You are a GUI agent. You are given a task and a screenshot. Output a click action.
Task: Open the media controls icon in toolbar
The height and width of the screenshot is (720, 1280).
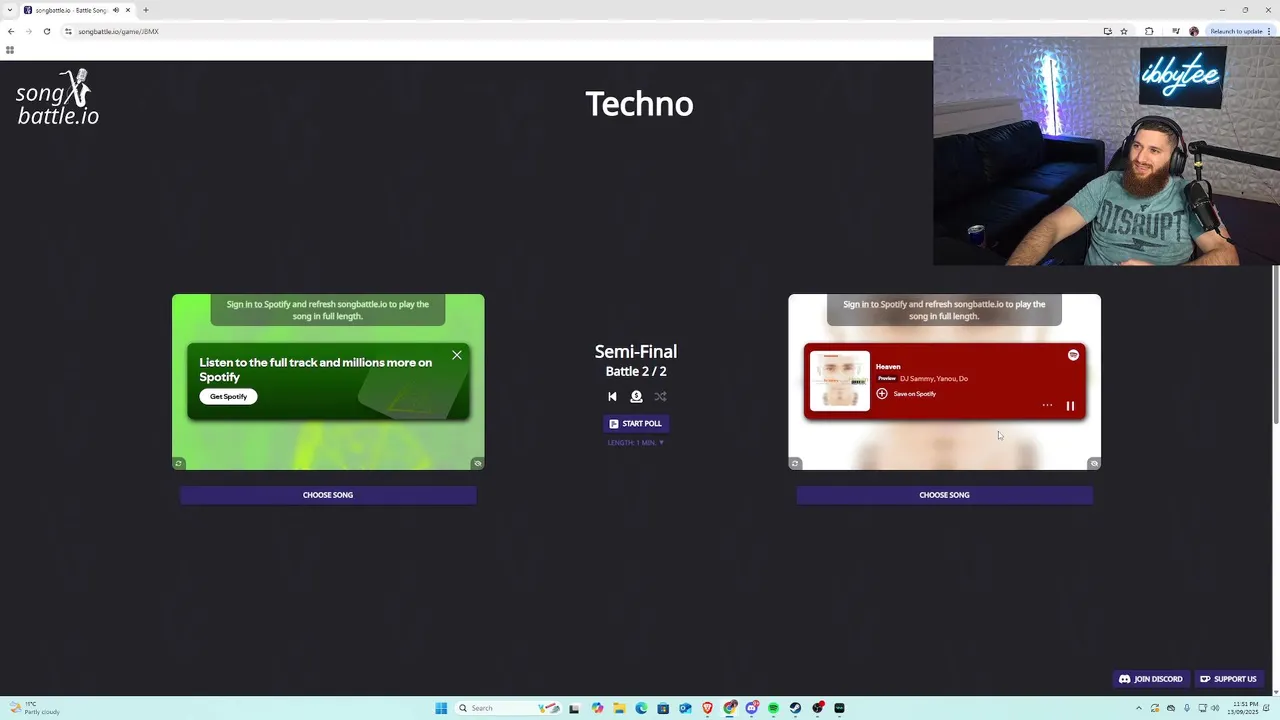[1176, 31]
